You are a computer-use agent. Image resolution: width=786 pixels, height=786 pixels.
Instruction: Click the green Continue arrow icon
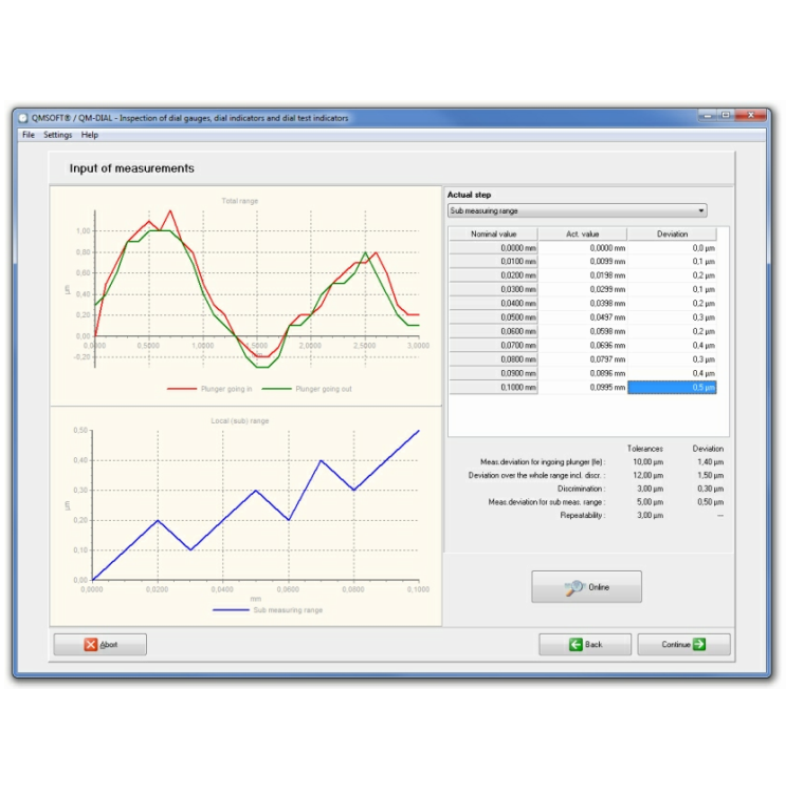(x=699, y=645)
